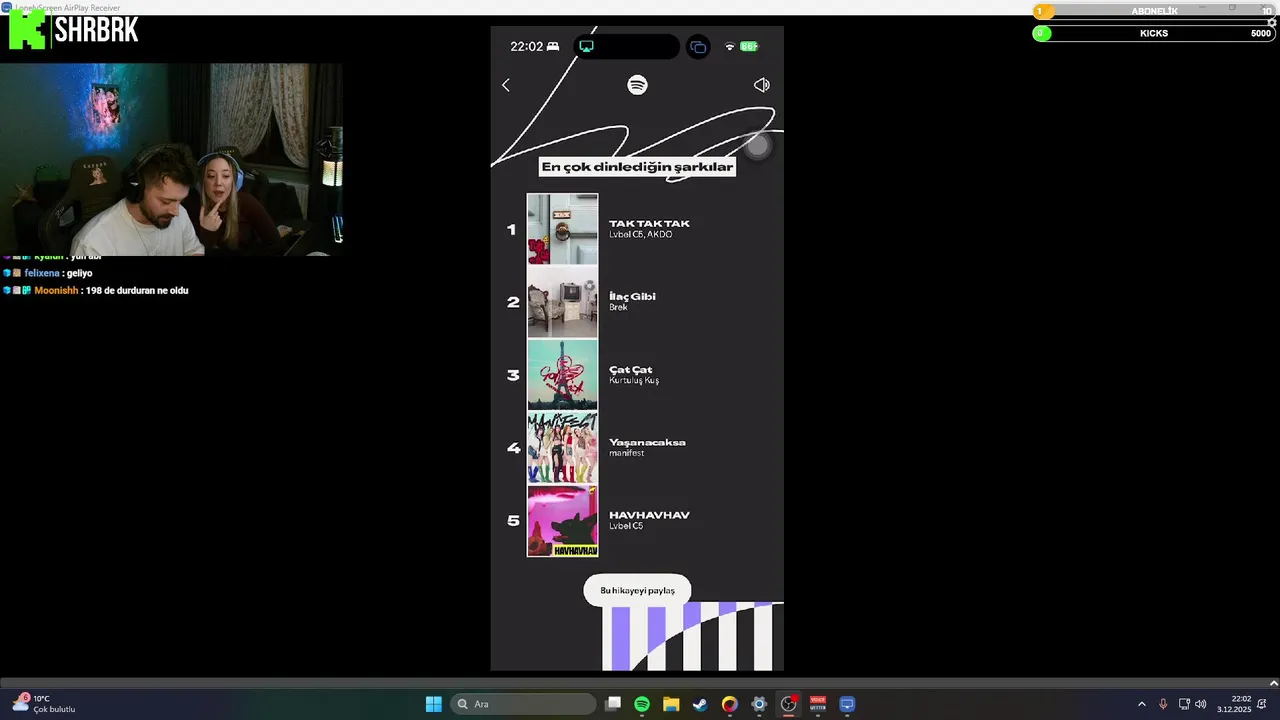Open the network icon in system tray
1280x720 pixels.
pyautogui.click(x=1184, y=704)
